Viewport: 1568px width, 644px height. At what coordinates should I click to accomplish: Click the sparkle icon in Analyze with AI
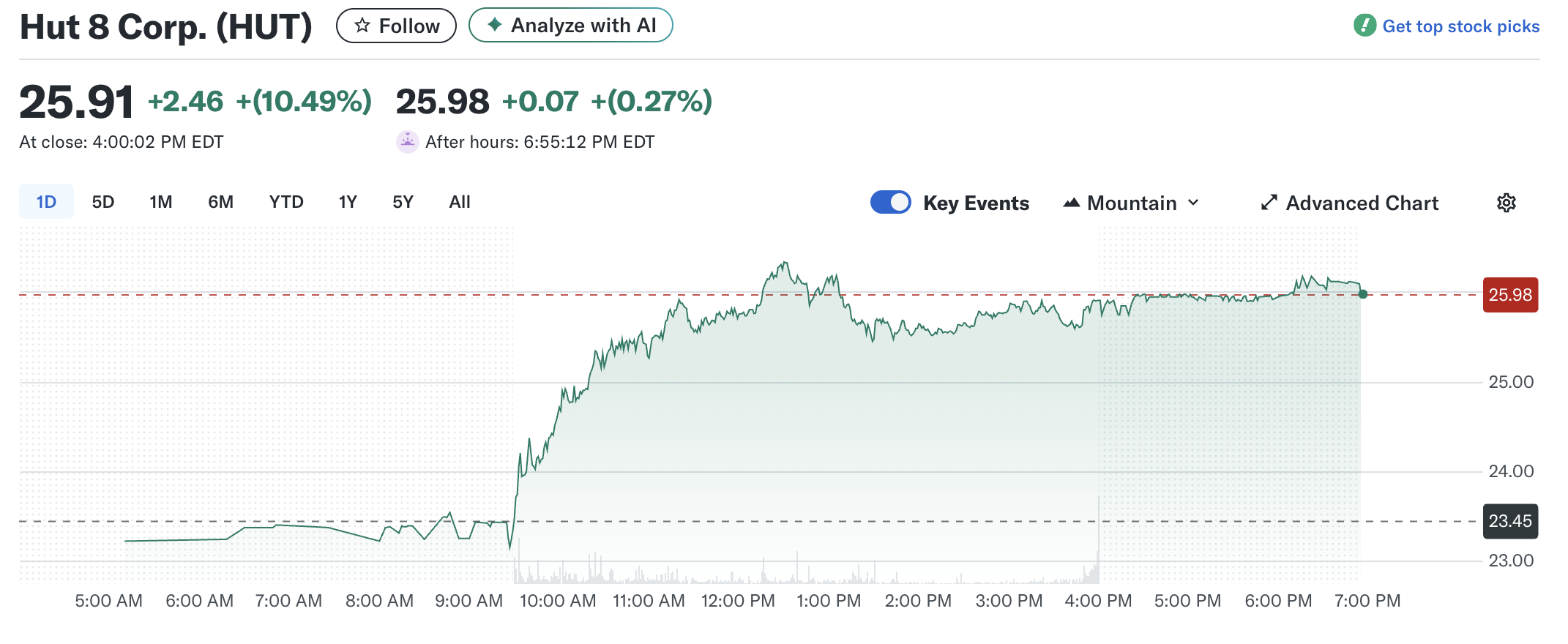pyautogui.click(x=495, y=25)
